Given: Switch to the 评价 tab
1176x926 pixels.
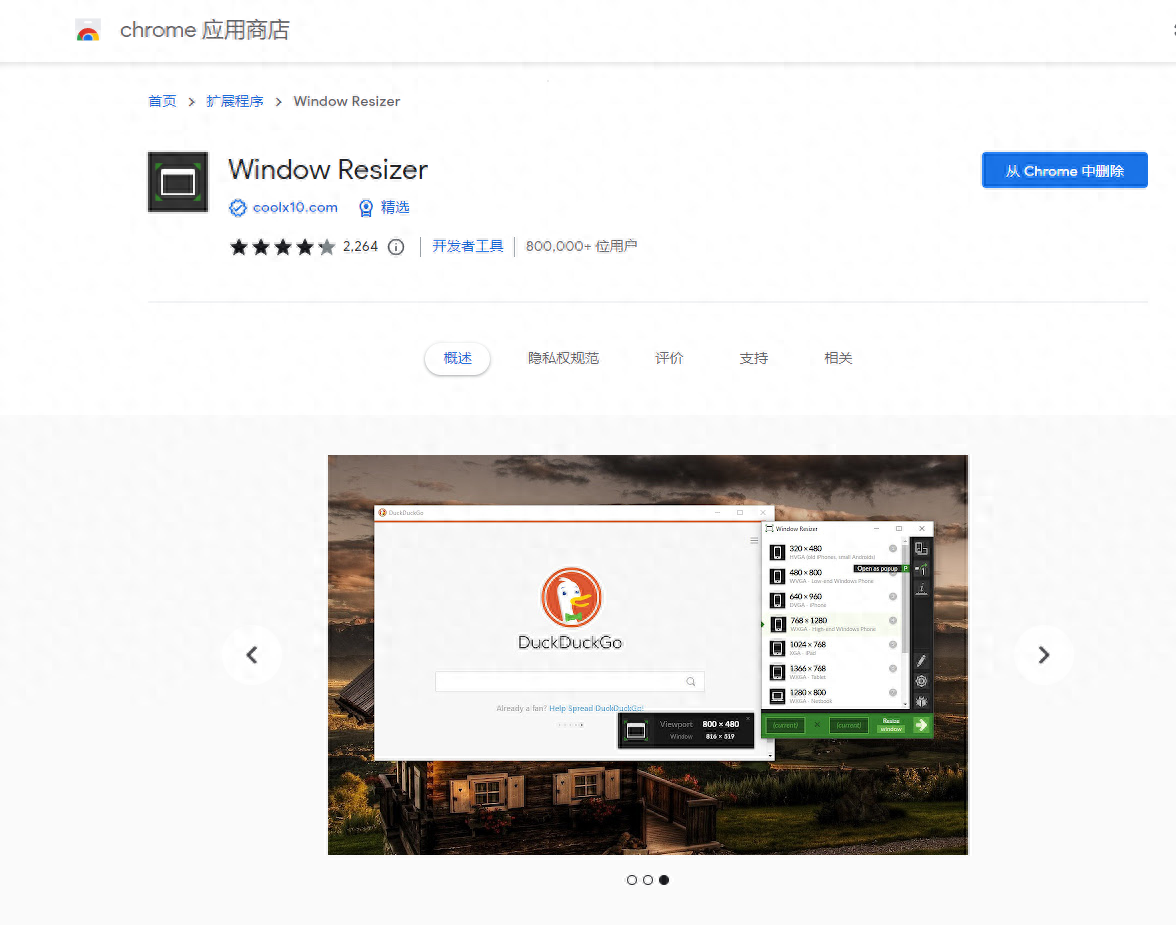Looking at the screenshot, I should [669, 358].
